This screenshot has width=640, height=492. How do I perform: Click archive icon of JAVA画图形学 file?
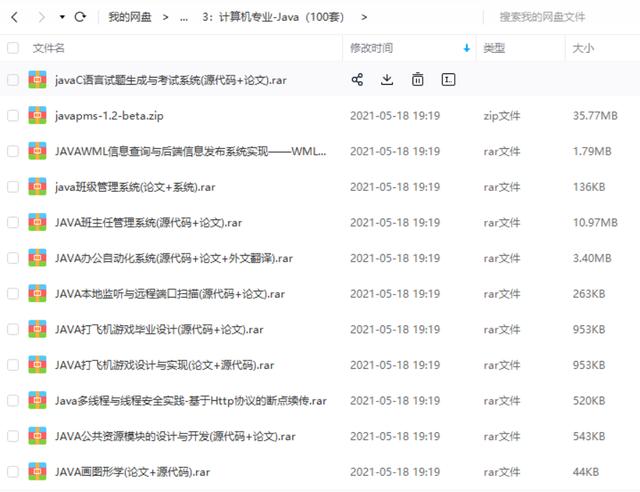pyautogui.click(x=37, y=471)
